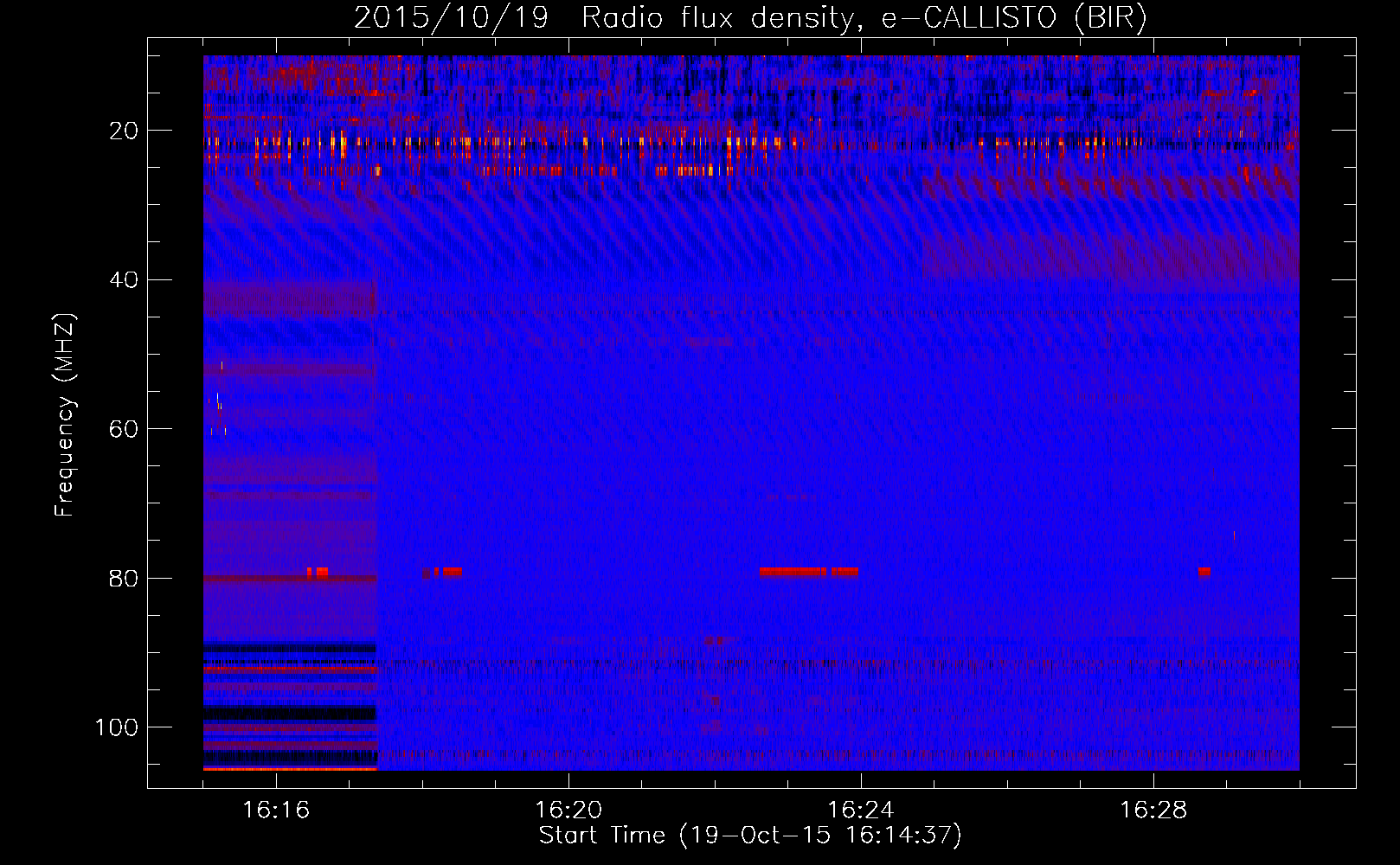Click the long red burst at 80 MHz before 16:24
This screenshot has width=1400, height=865.
coord(808,572)
